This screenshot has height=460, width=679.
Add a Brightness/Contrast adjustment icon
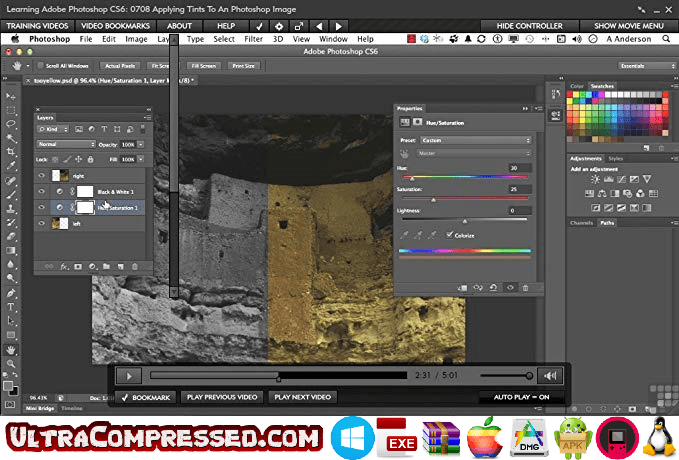(x=595, y=179)
